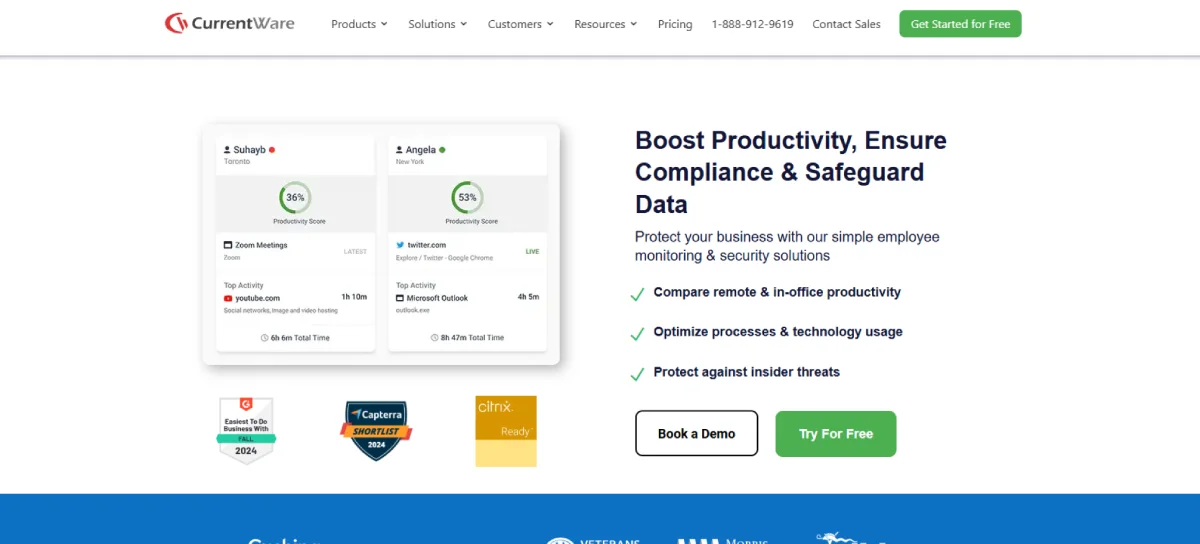Viewport: 1200px width, 544px height.
Task: Click Angela's green status dot
Action: coord(442,150)
